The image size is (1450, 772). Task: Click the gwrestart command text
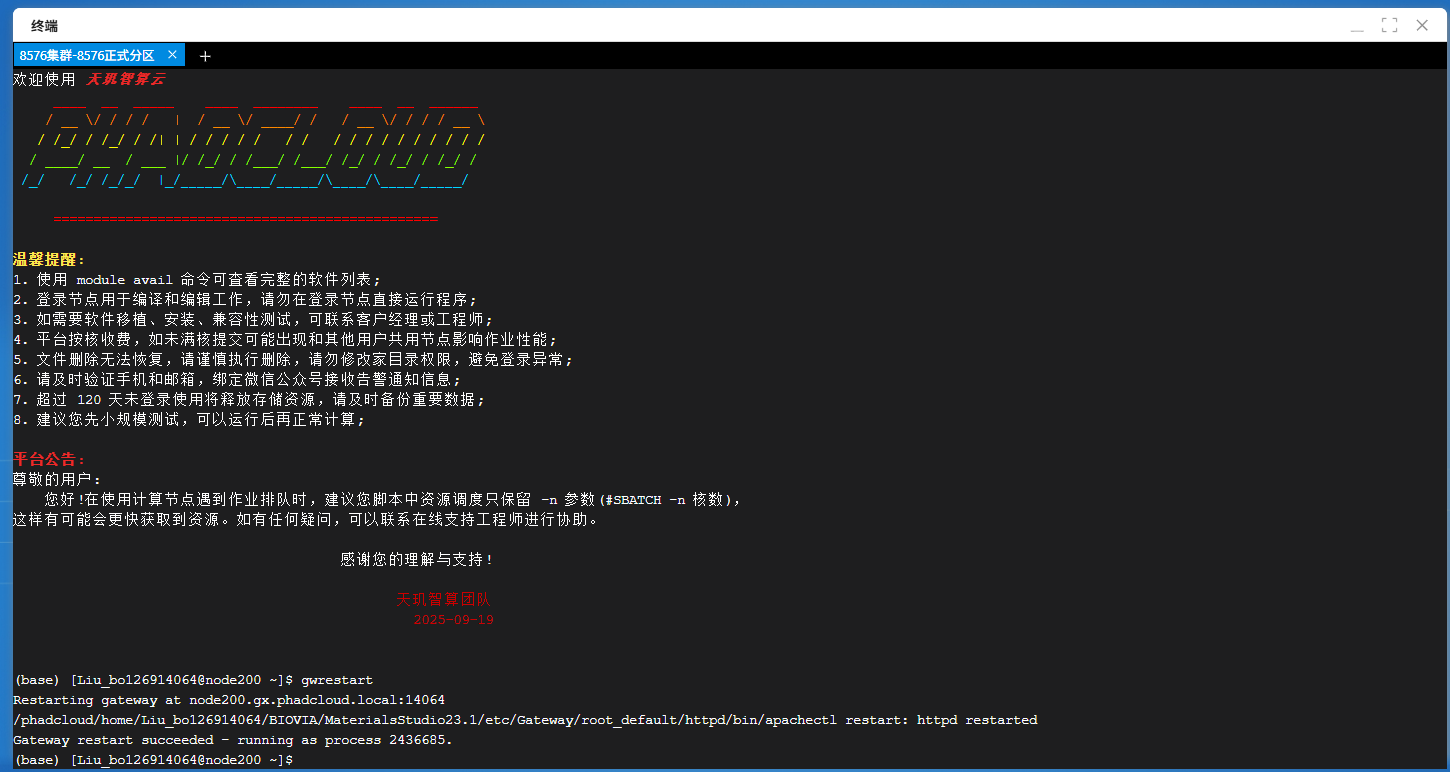pos(337,680)
